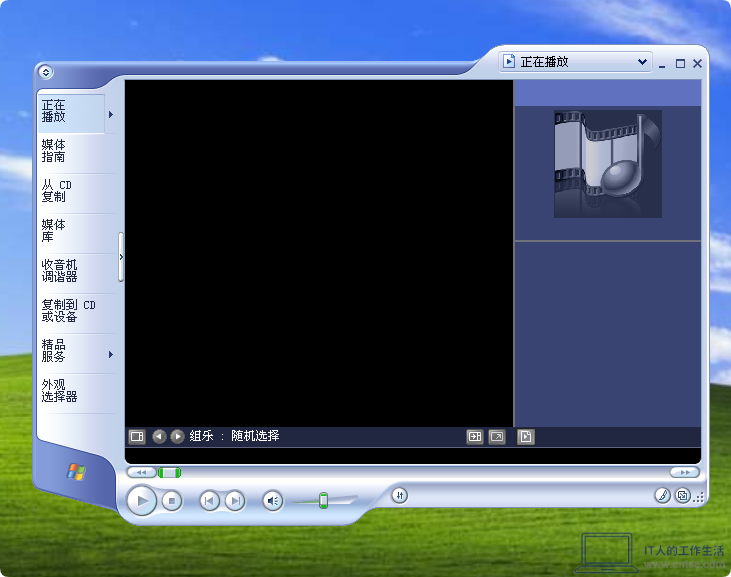
Task: Mute the sound with speaker icon
Action: (x=273, y=501)
